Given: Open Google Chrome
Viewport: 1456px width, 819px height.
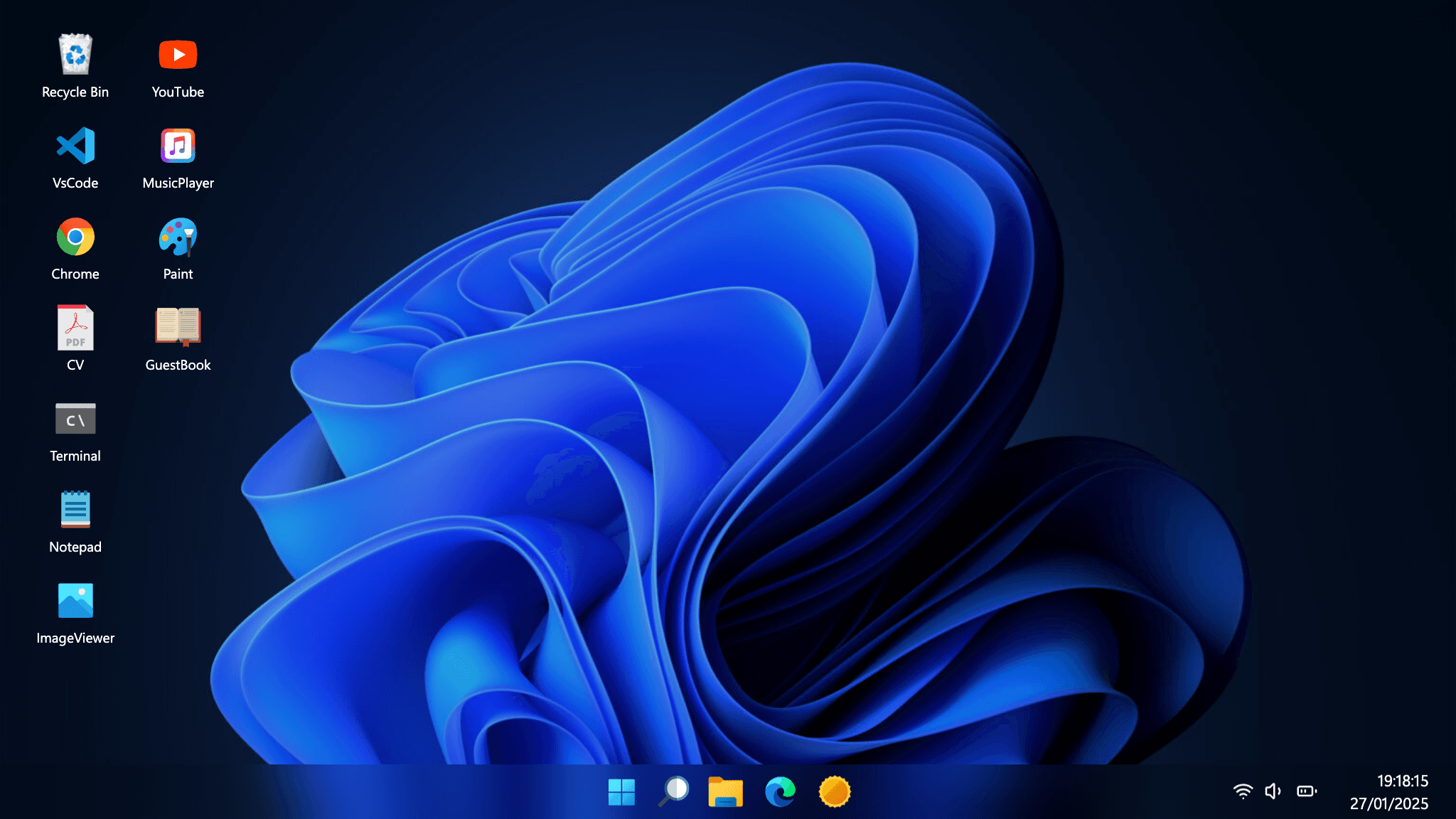Looking at the screenshot, I should (x=75, y=236).
